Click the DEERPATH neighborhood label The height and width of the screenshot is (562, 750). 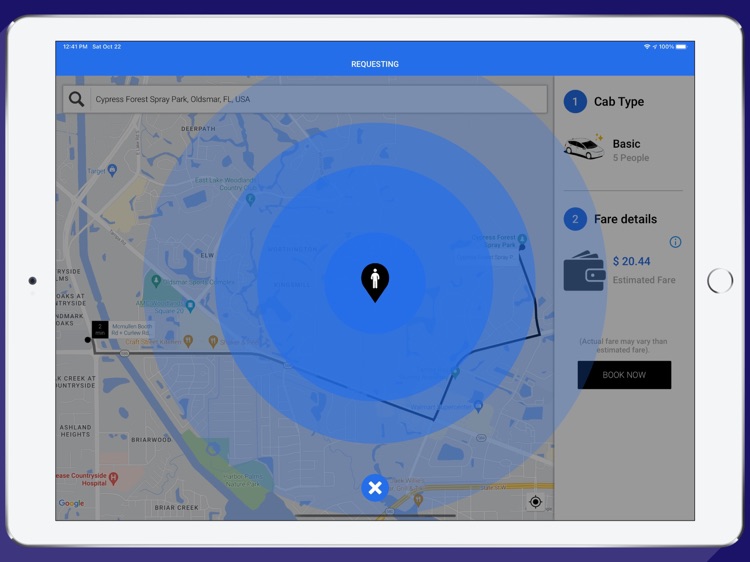pos(198,129)
